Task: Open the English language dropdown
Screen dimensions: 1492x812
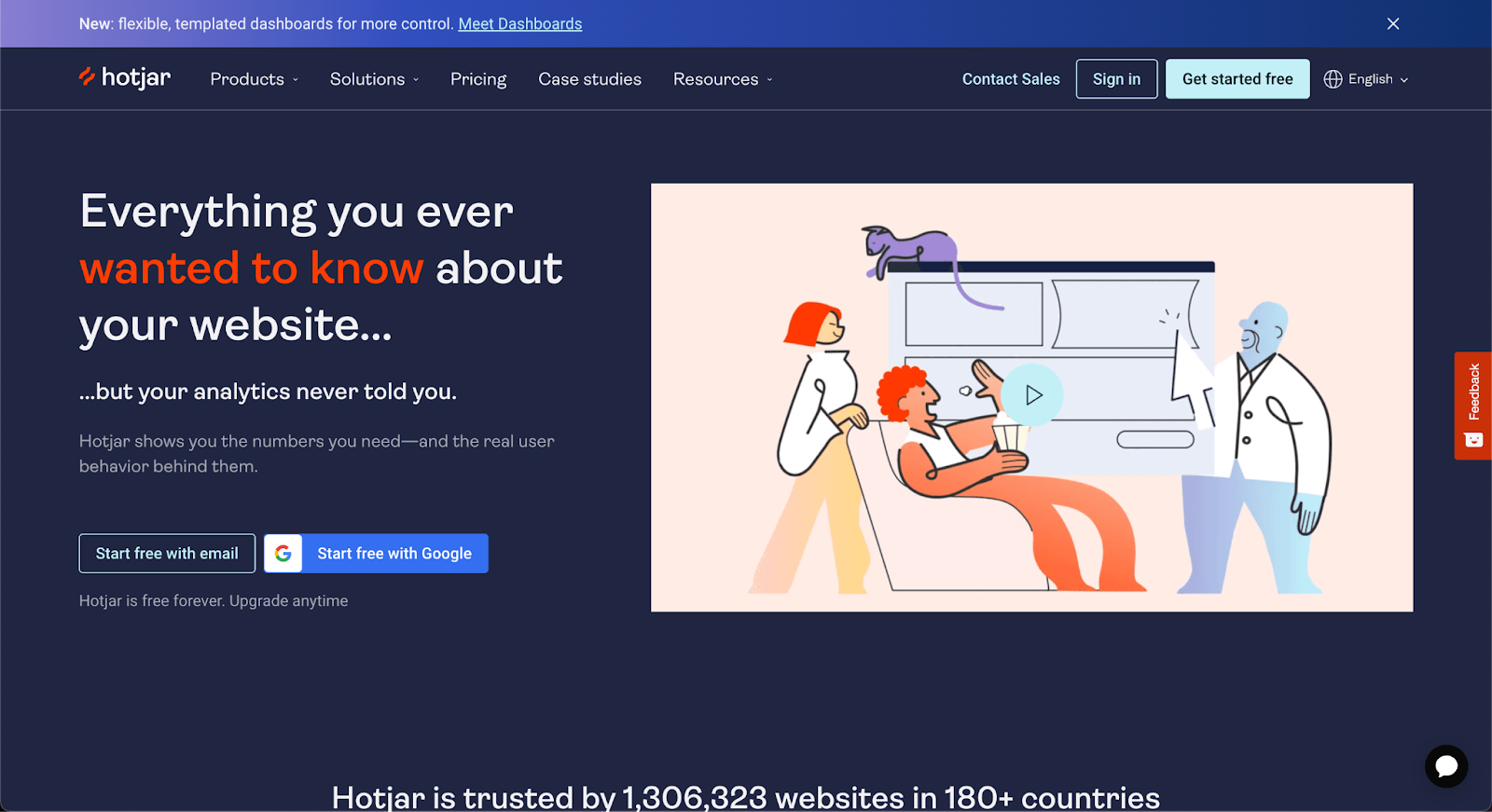Action: tap(1367, 79)
